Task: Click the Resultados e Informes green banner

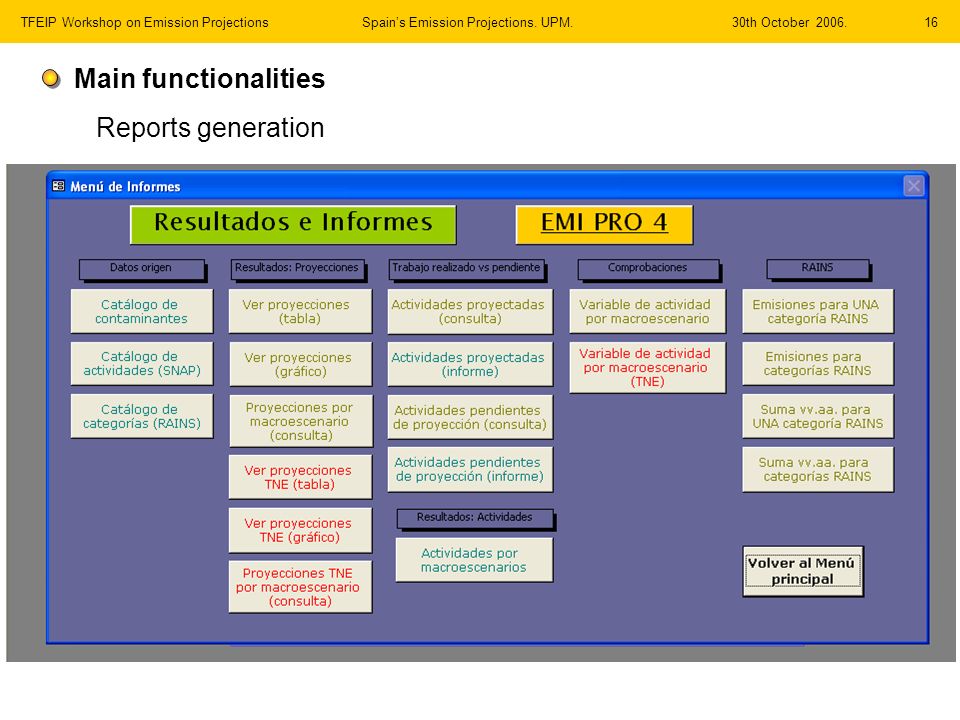Action: point(293,224)
